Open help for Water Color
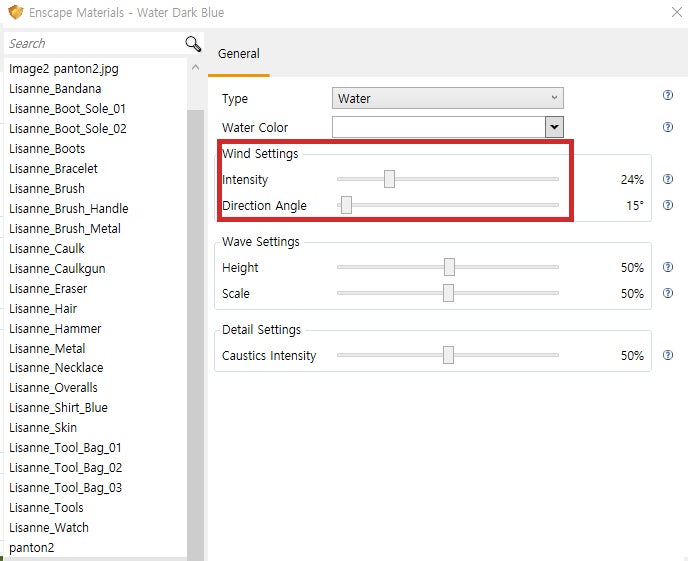Viewport: 688px width, 561px height. point(667,127)
